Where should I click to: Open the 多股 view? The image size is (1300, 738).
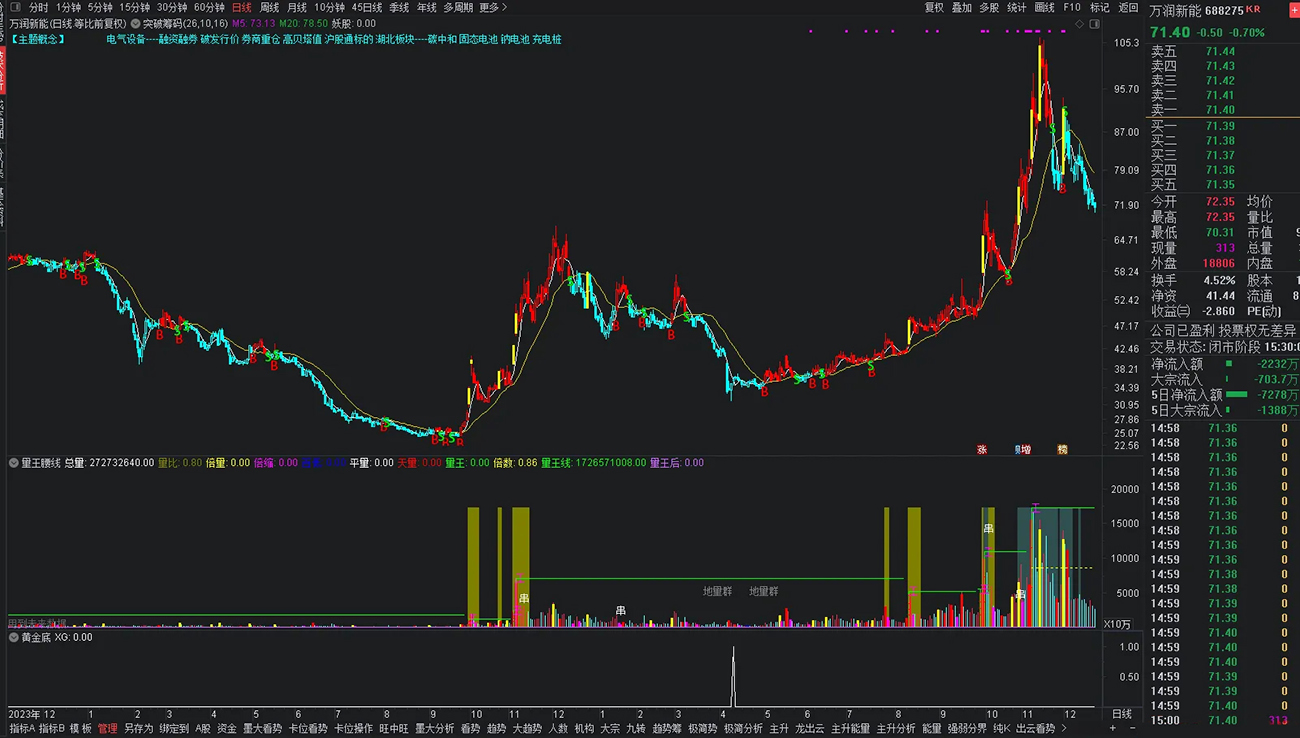989,7
